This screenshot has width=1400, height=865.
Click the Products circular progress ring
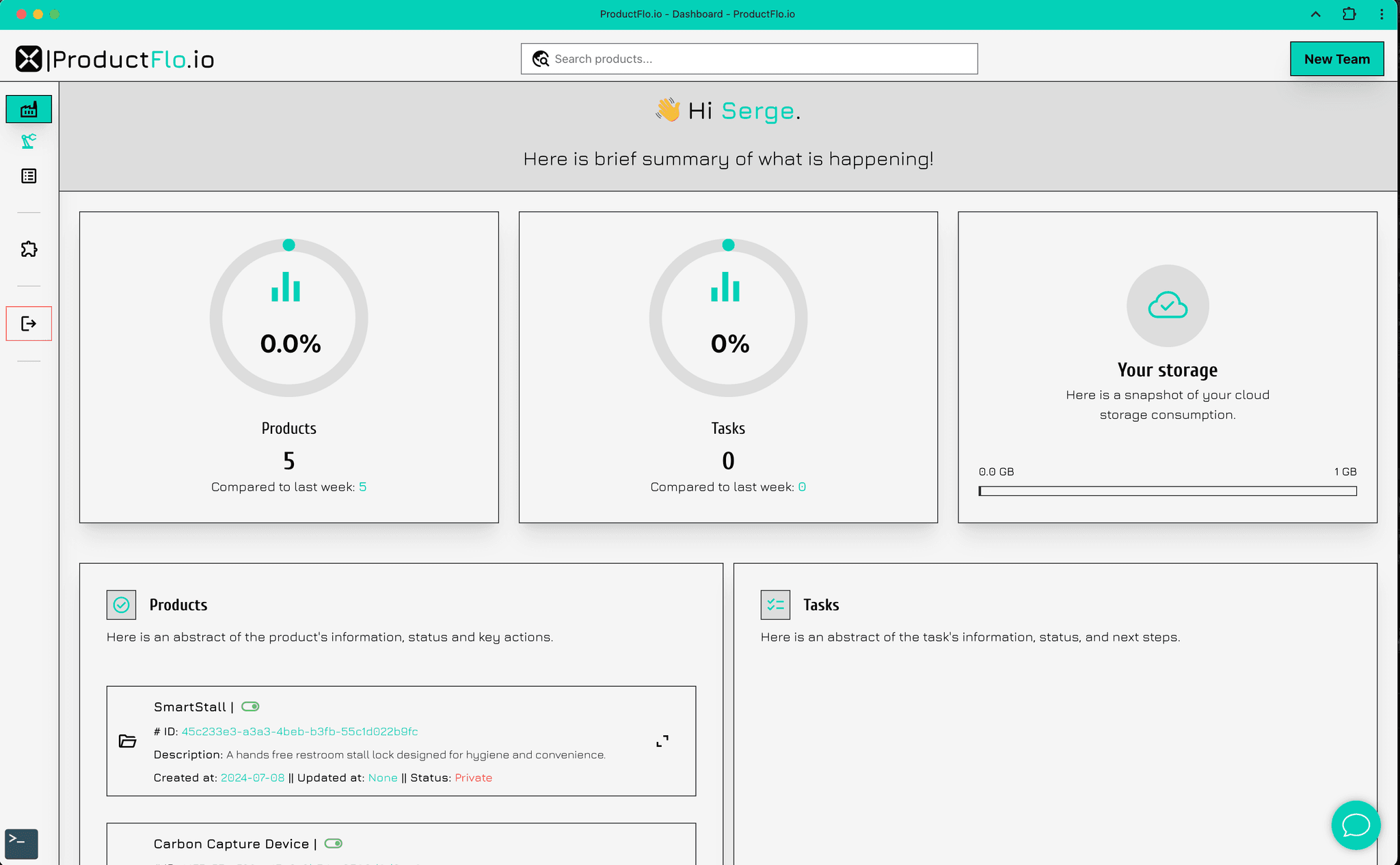point(289,318)
